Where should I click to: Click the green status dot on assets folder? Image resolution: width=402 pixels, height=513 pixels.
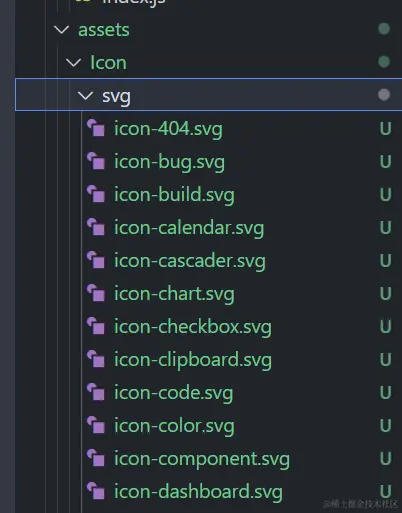[x=384, y=29]
